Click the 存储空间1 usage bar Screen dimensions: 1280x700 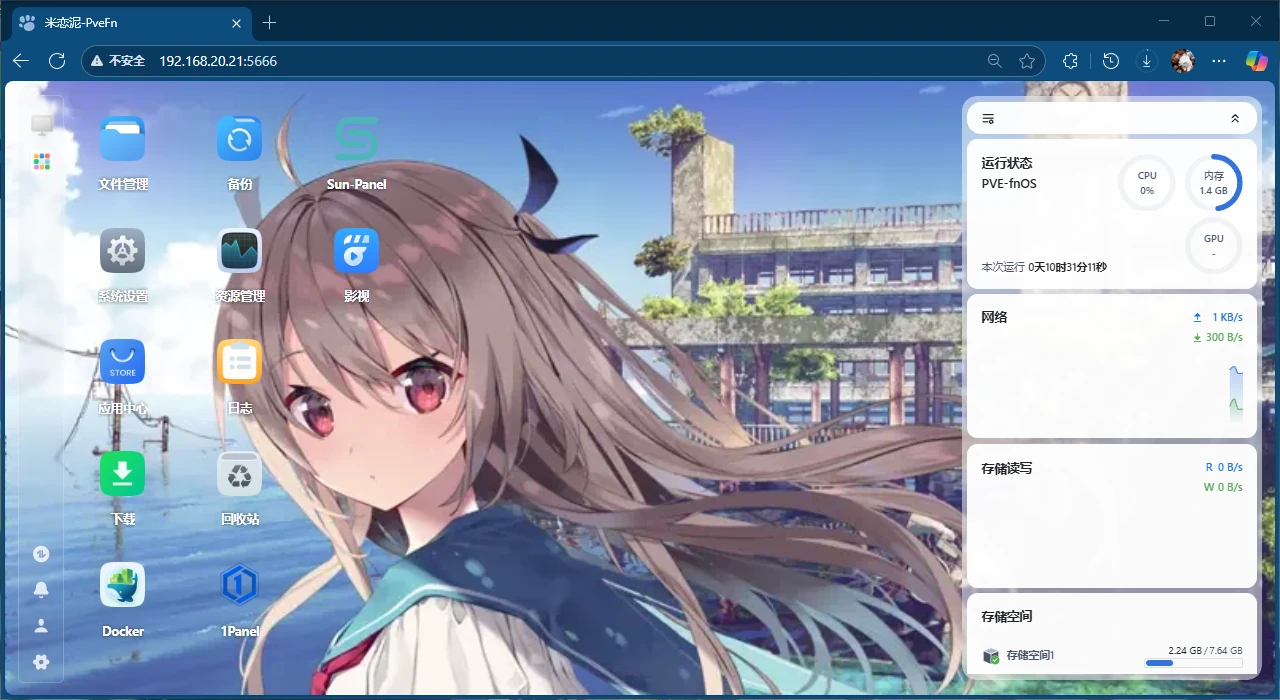point(1193,663)
